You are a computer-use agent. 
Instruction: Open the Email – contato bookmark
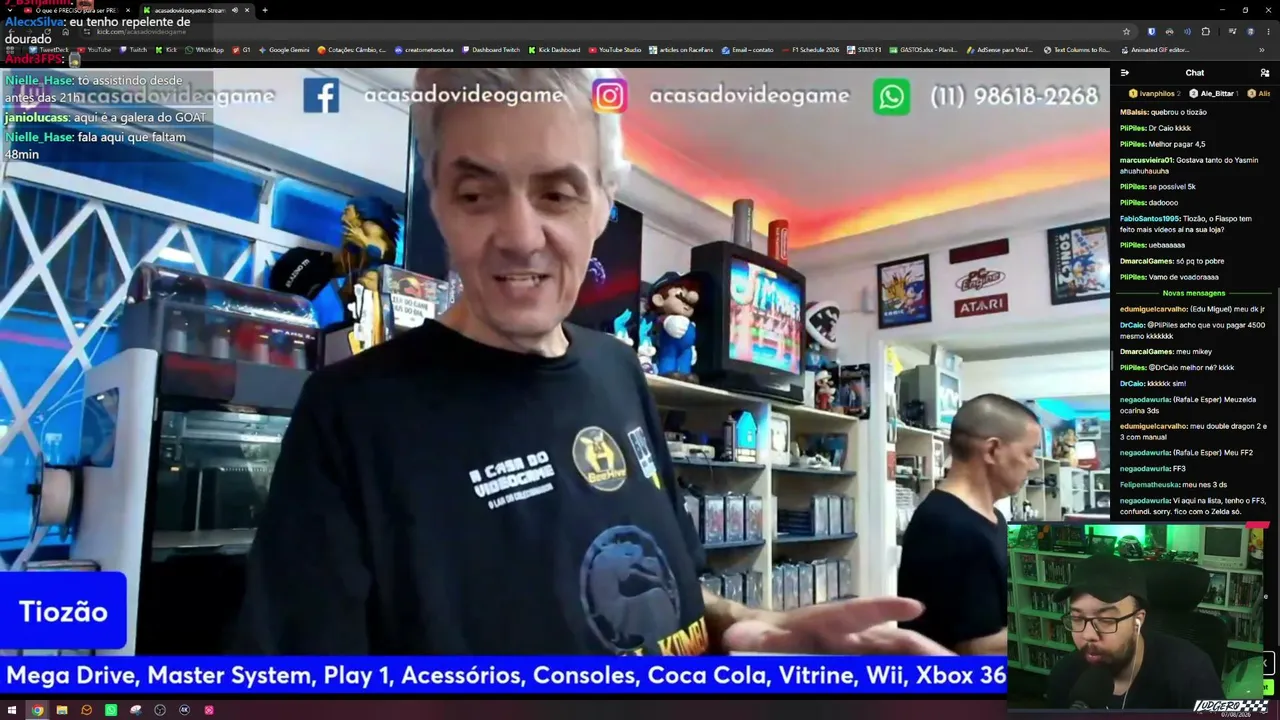point(748,49)
